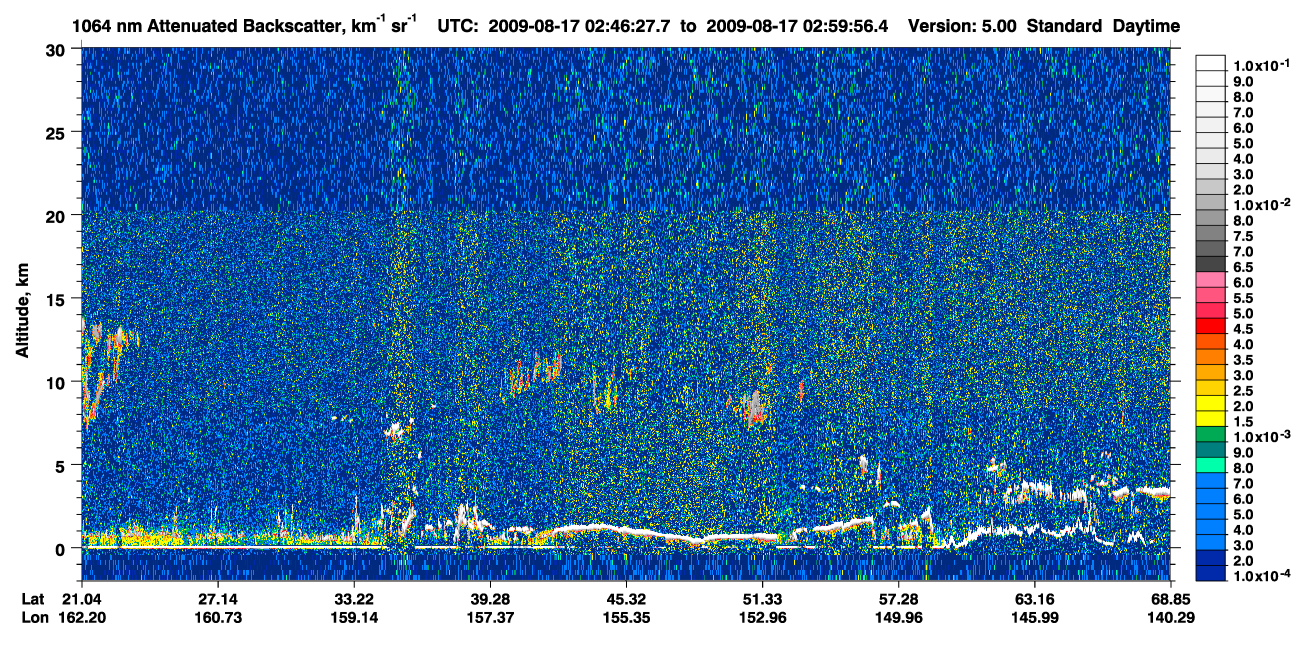Screen dimensions: 1300x667
Task: Pick the white swatch beside 1.0x10-1
Action: tap(1210, 63)
